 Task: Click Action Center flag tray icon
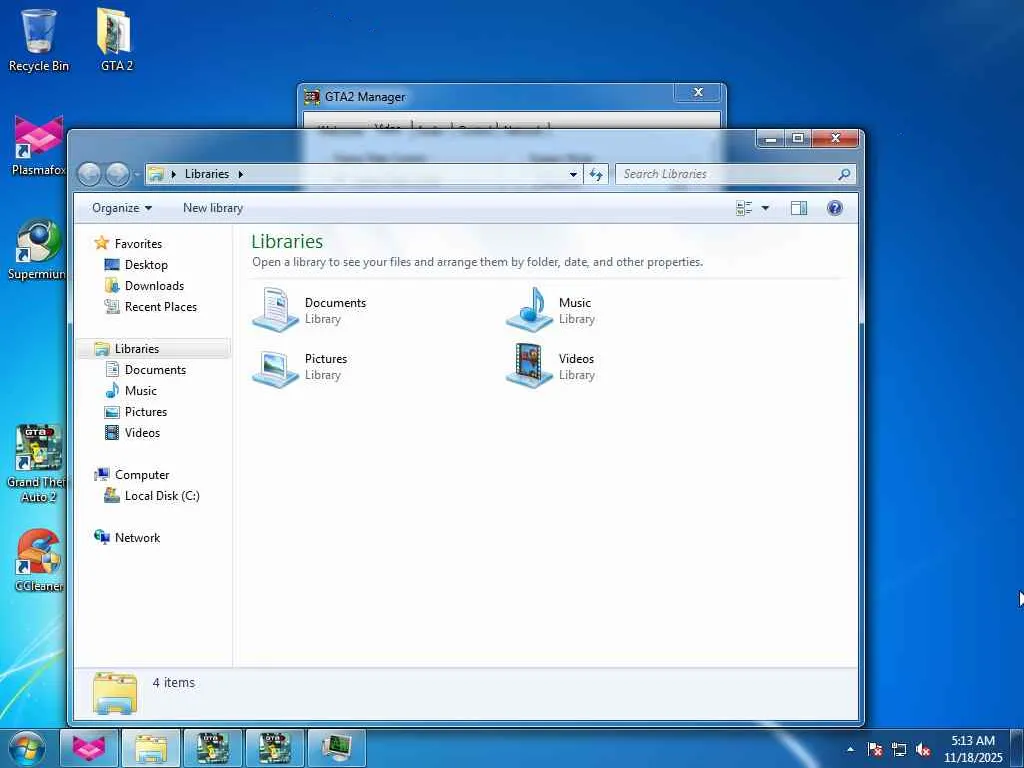875,749
